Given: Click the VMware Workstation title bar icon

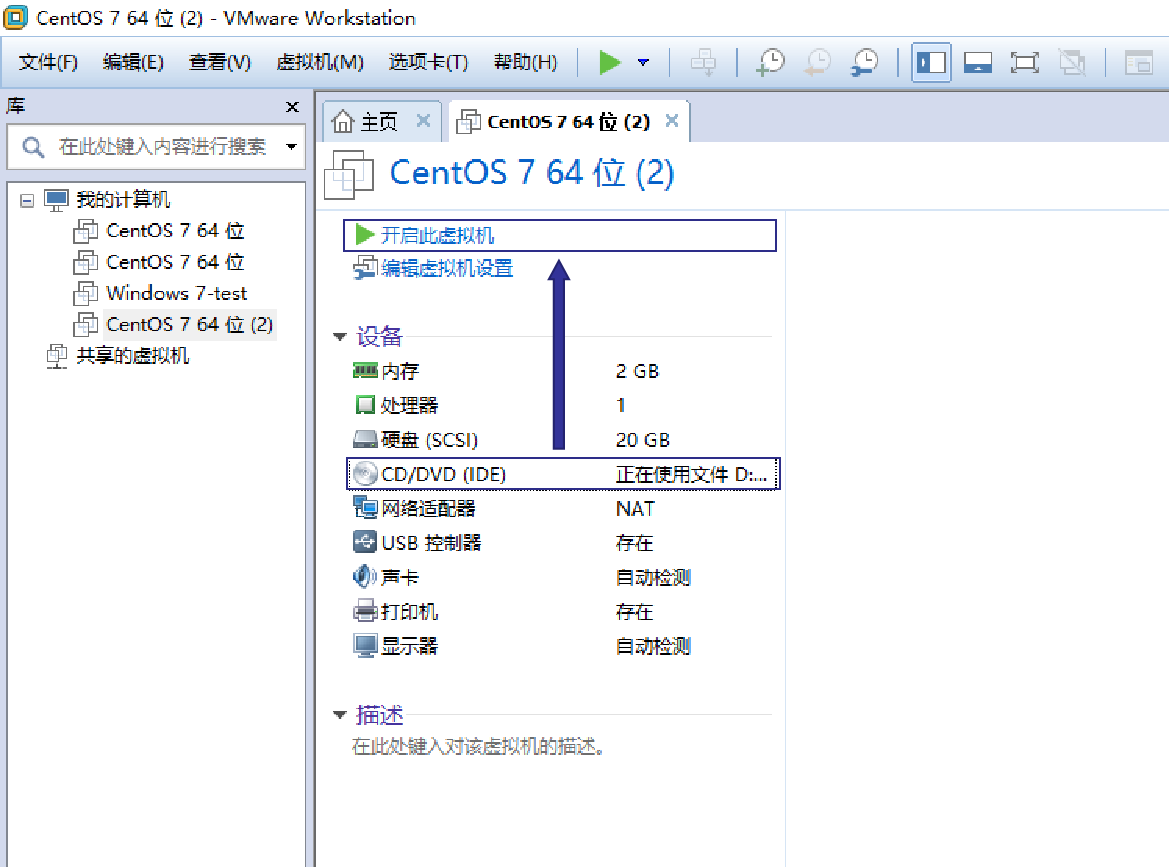Looking at the screenshot, I should click(15, 17).
